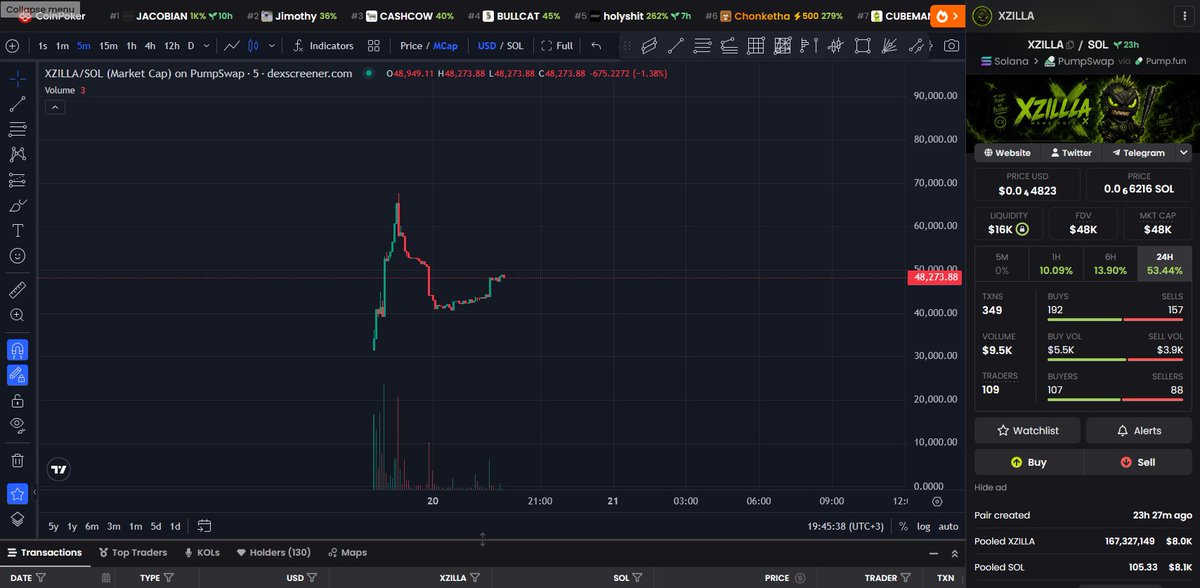Open the Maps tab
Viewport: 1200px width, 588px height.
pos(346,552)
